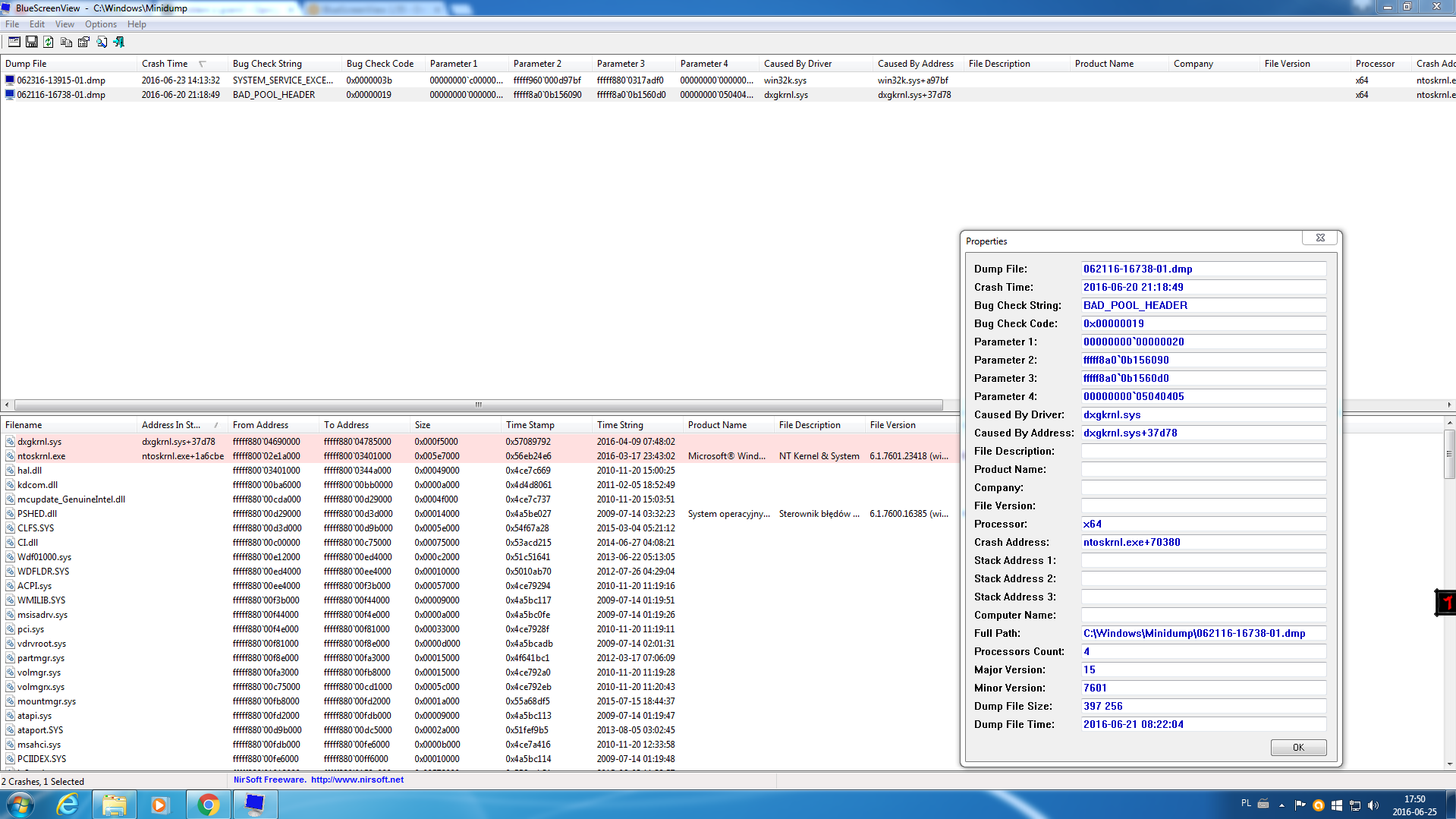Open the Options menu
The width and height of the screenshot is (1456, 819).
point(101,24)
